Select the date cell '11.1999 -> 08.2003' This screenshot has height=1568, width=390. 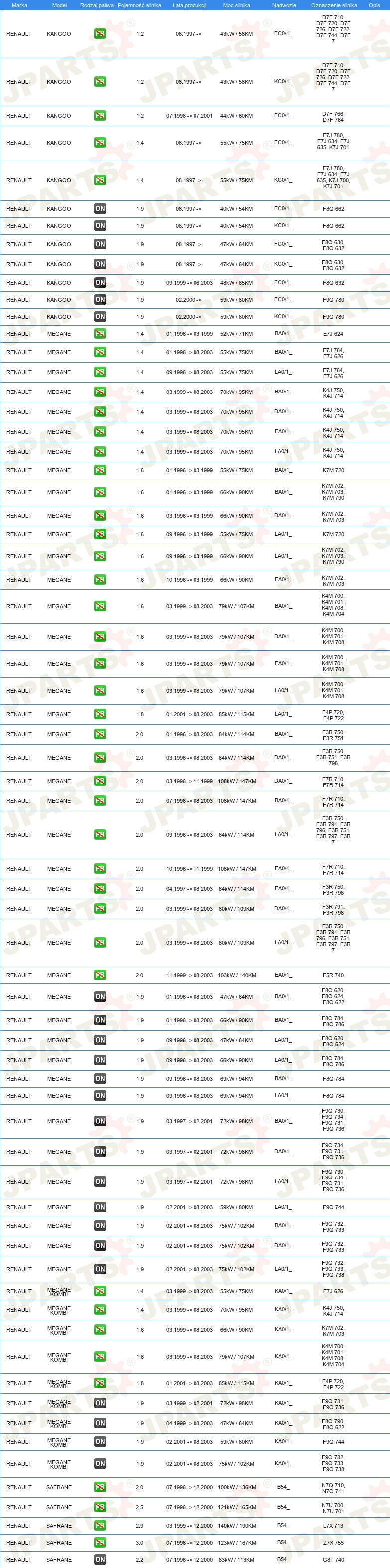click(x=189, y=975)
